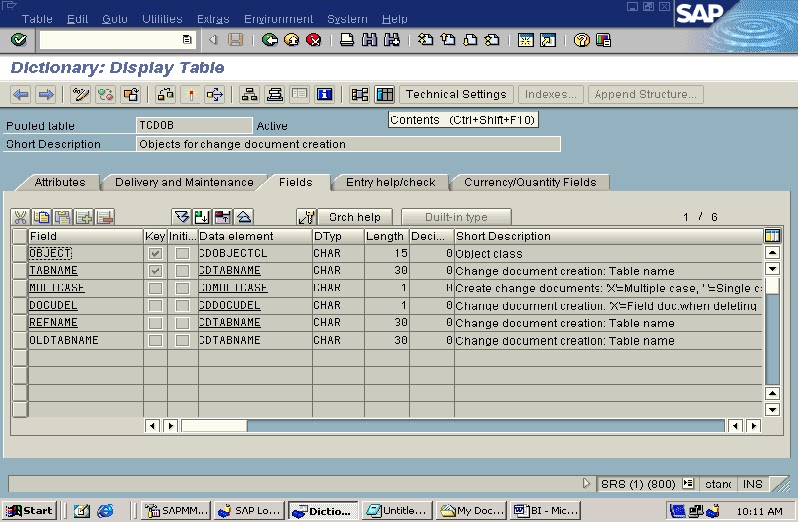Click the green Enter checkmark icon
Viewport: 798px width, 522px height.
click(x=19, y=40)
